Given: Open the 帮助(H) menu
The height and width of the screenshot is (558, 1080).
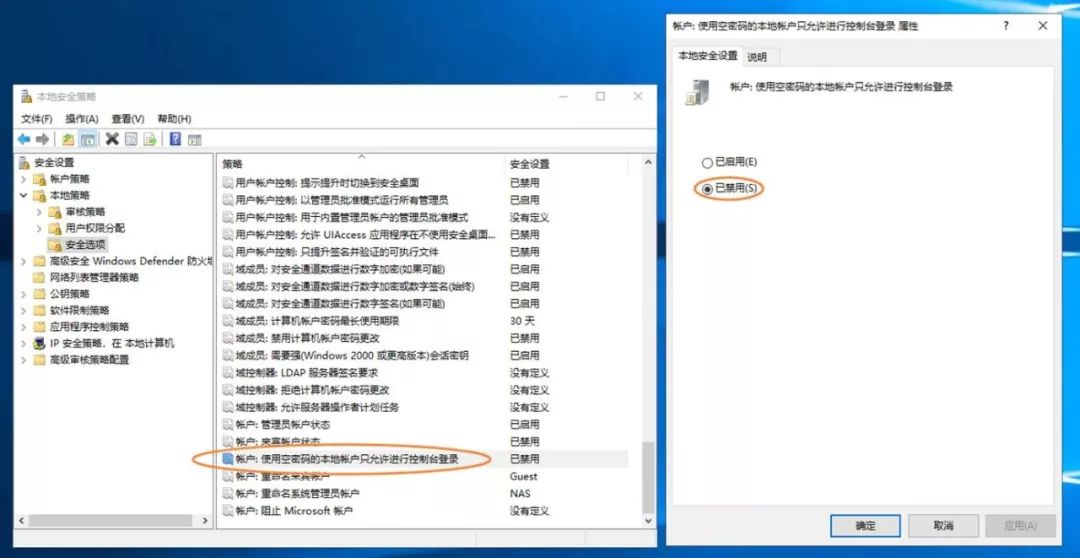Looking at the screenshot, I should [x=174, y=119].
